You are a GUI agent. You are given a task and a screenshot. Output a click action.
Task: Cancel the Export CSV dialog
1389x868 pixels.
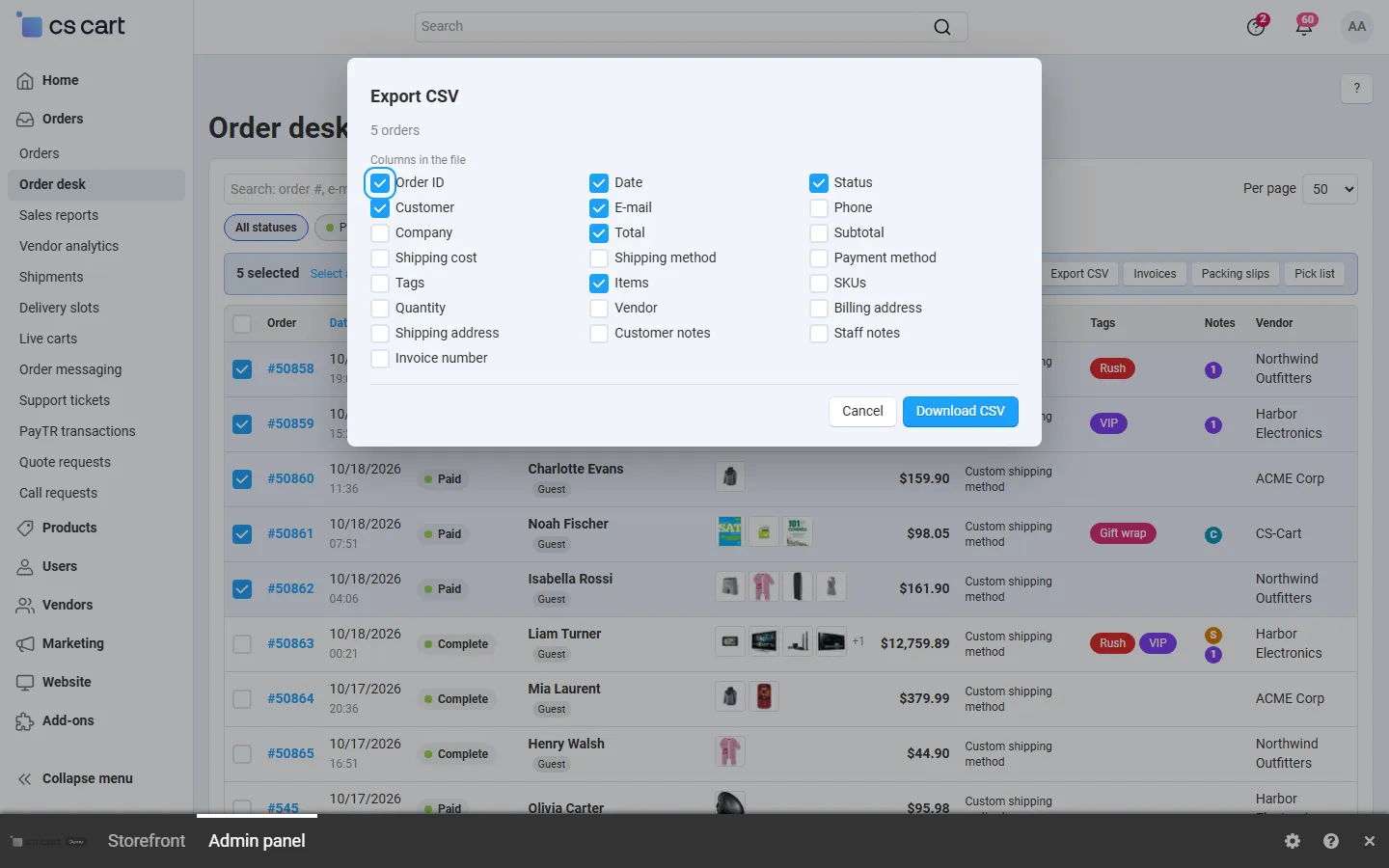[x=862, y=411]
